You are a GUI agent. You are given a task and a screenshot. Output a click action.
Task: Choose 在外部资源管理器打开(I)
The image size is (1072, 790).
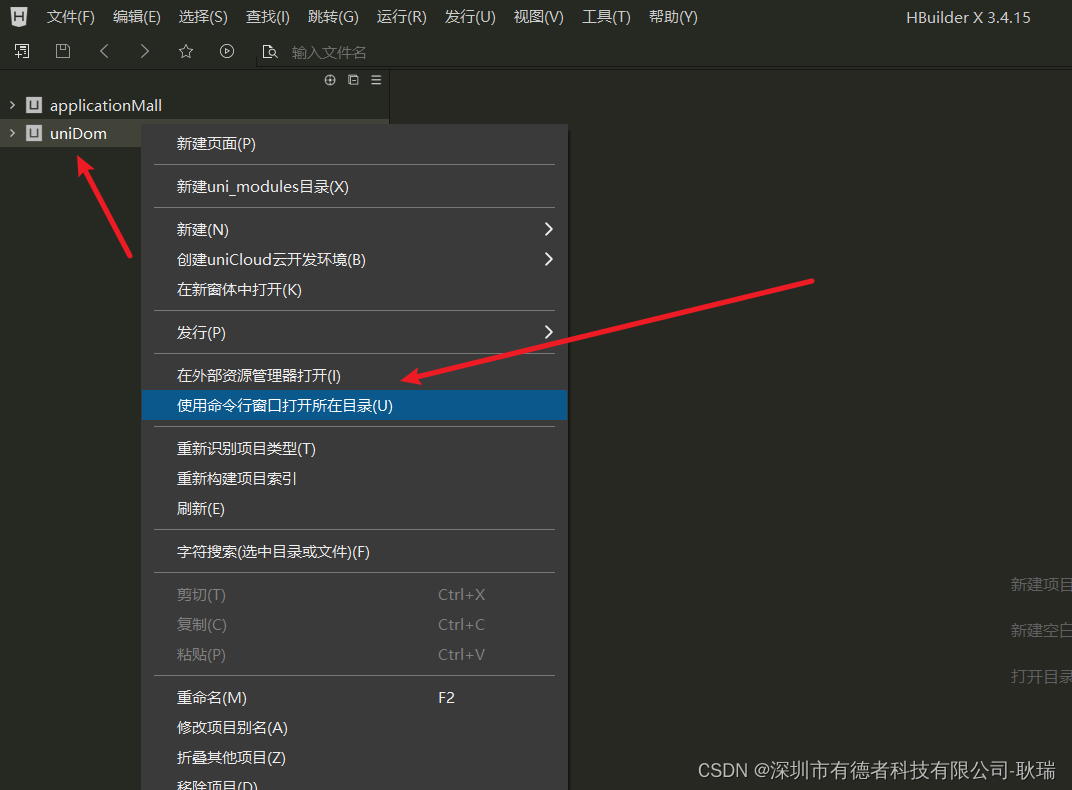click(x=354, y=376)
